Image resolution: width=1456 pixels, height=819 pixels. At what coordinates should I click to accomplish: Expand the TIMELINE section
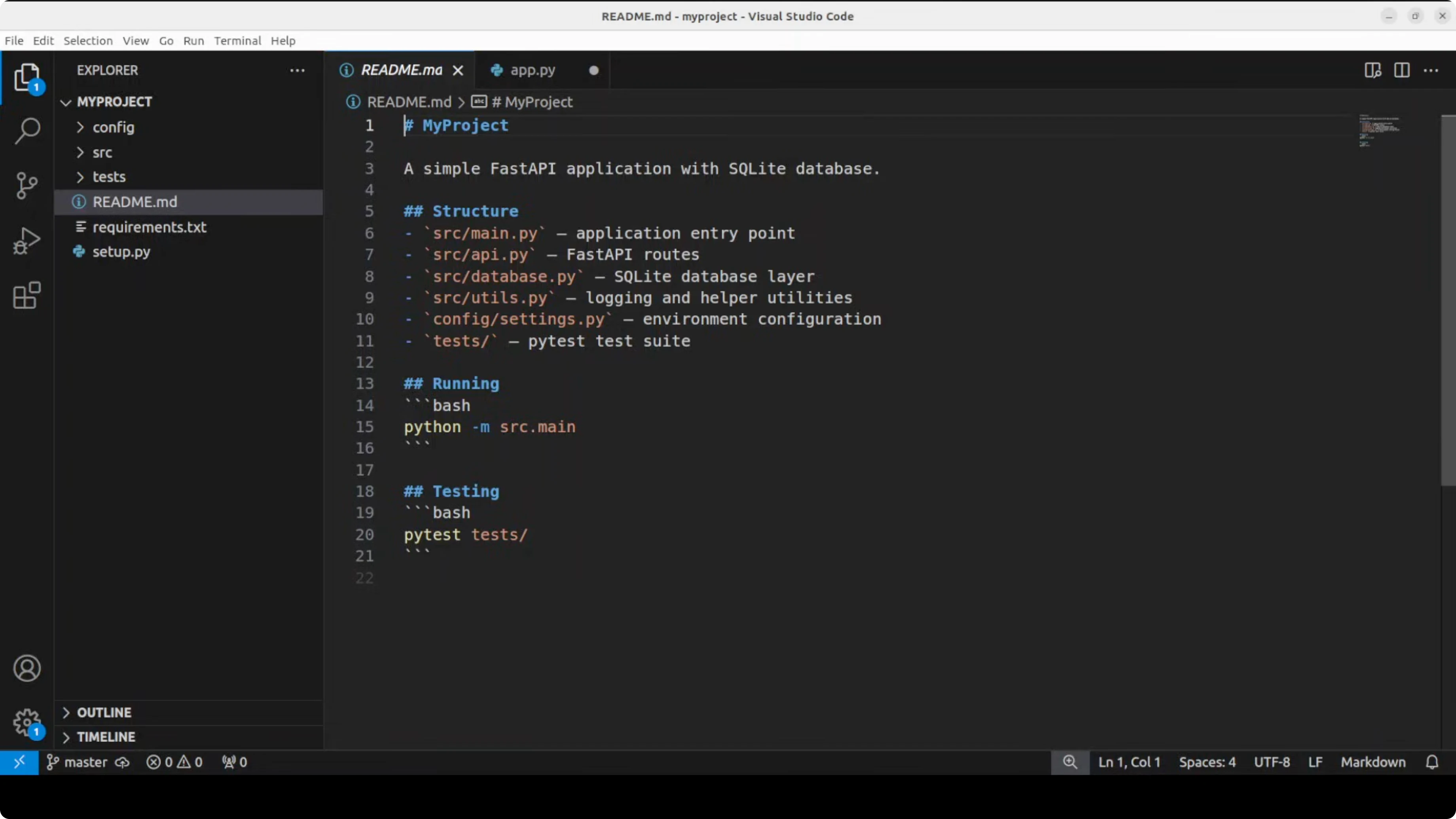click(106, 736)
